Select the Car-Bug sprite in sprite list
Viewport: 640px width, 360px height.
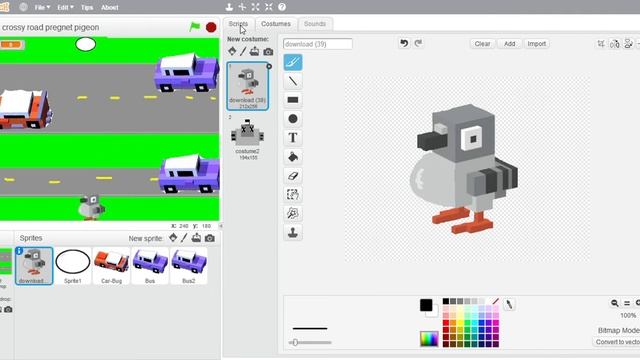(x=111, y=266)
